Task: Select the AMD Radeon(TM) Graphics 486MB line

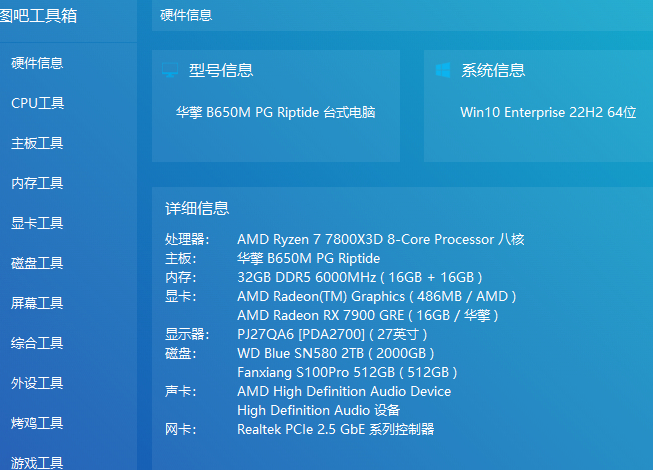Action: pyautogui.click(x=377, y=296)
